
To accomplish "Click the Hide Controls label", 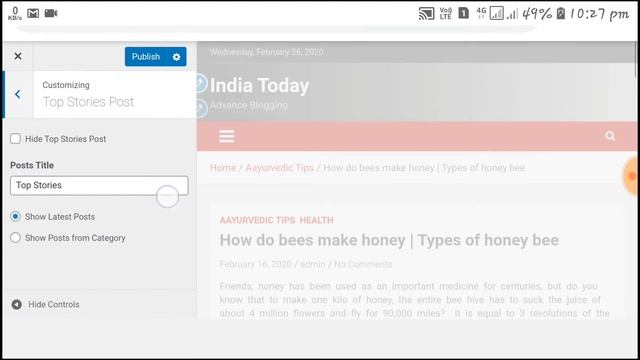I will (54, 304).
